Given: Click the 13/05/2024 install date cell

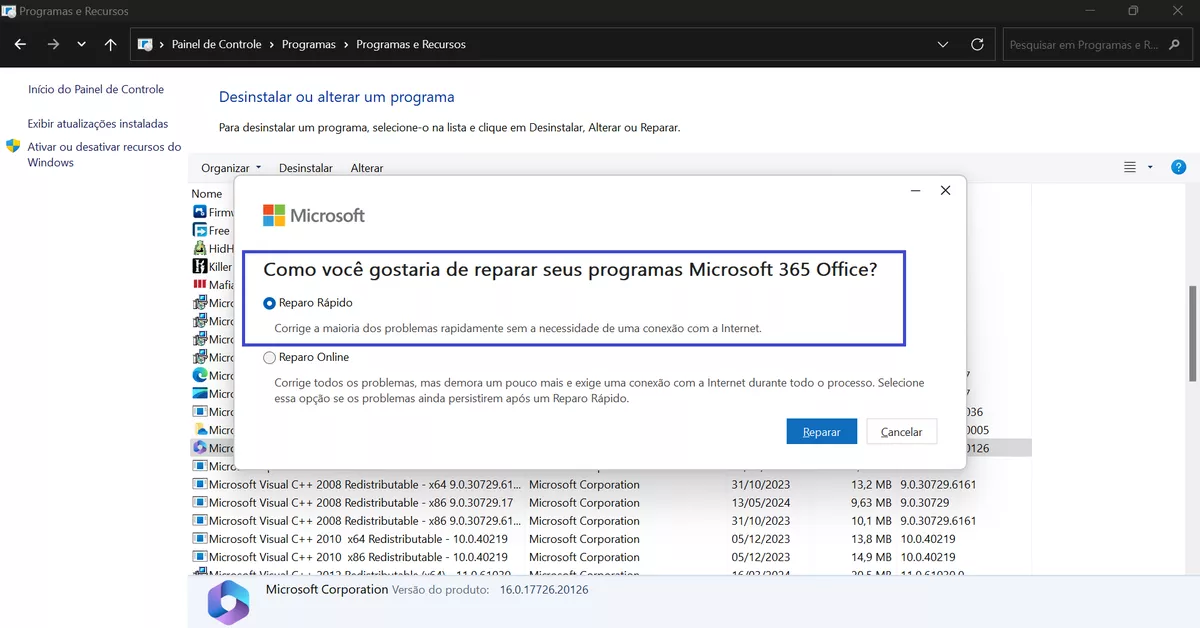Looking at the screenshot, I should [x=760, y=503].
